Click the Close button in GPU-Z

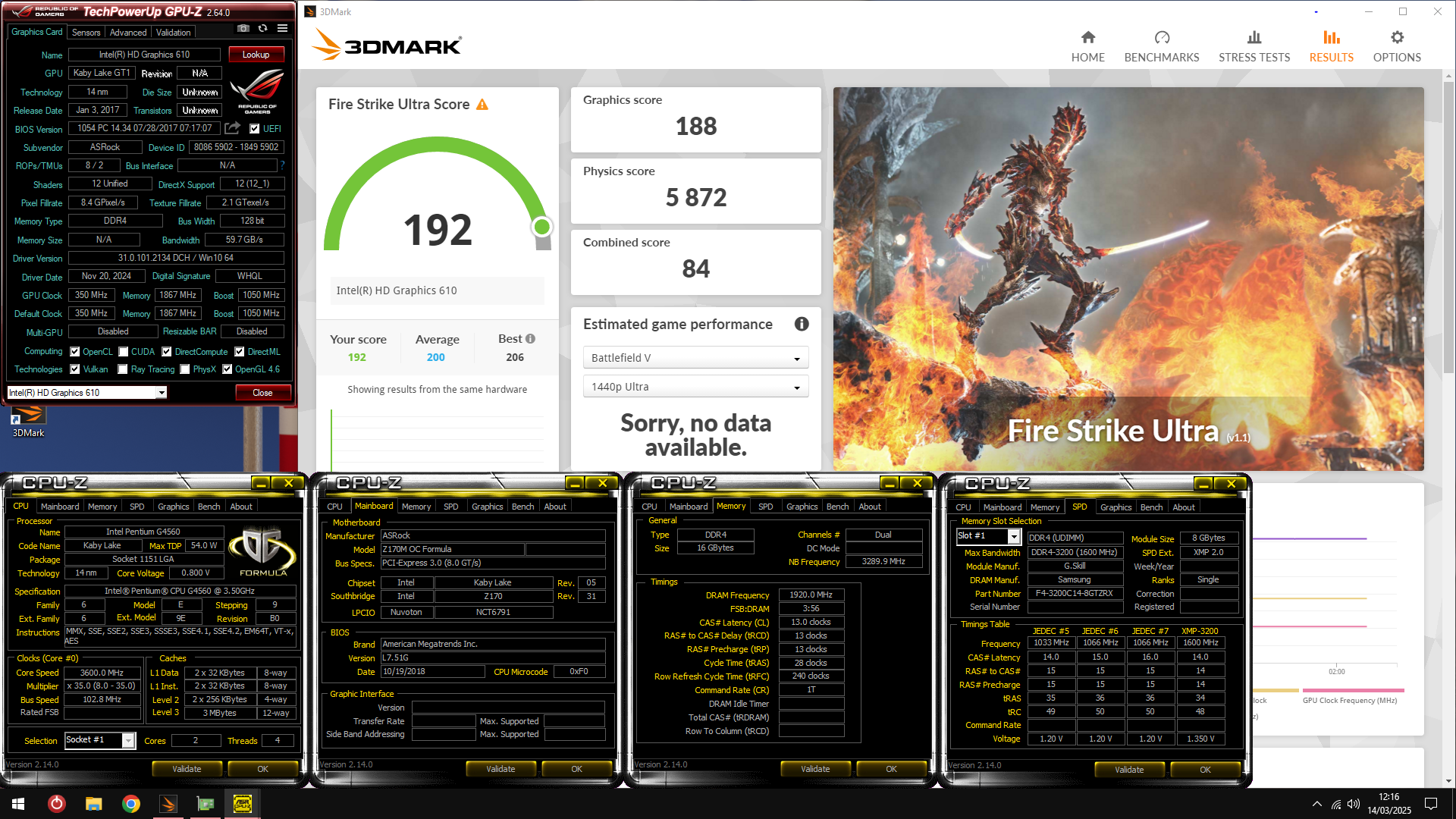click(262, 393)
